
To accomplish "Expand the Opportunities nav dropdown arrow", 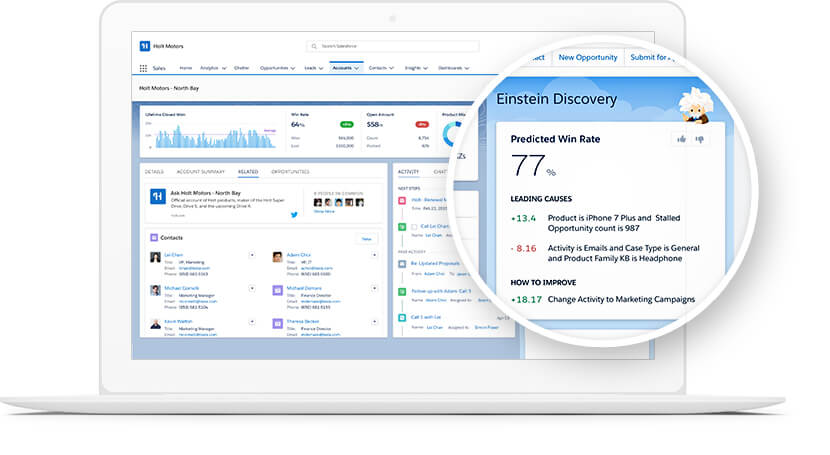I will (x=292, y=68).
